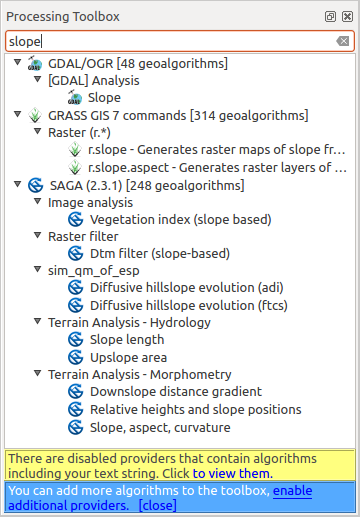Select Vegetation index (slope based)

(x=181, y=220)
